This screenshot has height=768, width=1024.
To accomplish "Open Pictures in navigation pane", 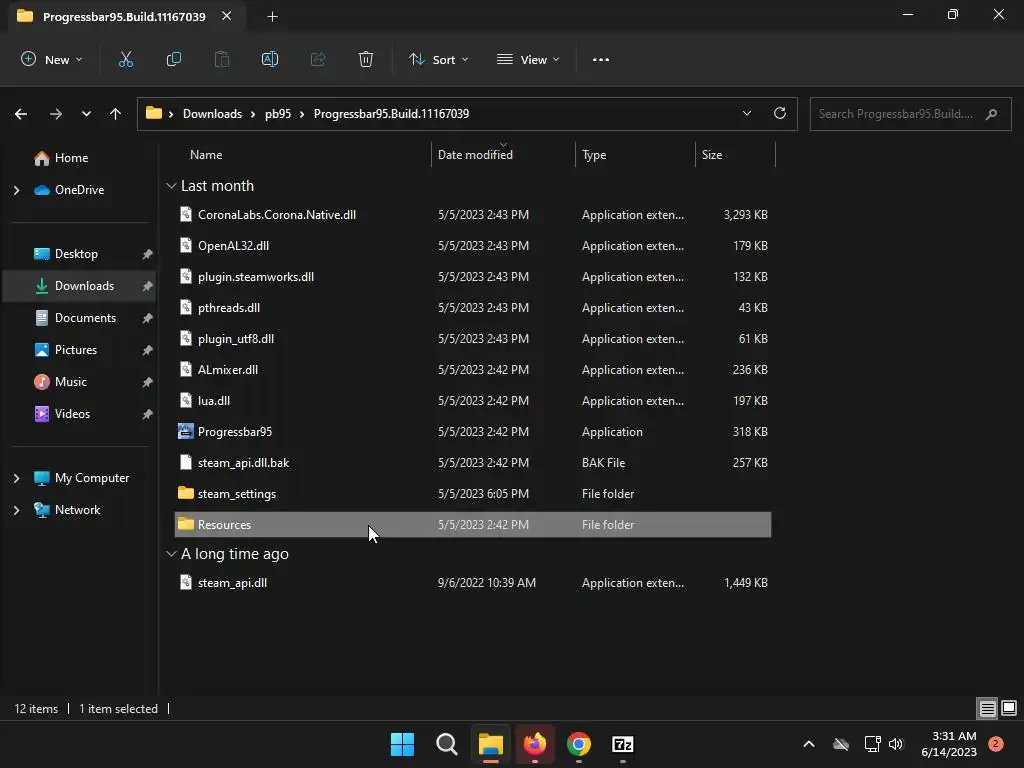I will click(x=76, y=350).
